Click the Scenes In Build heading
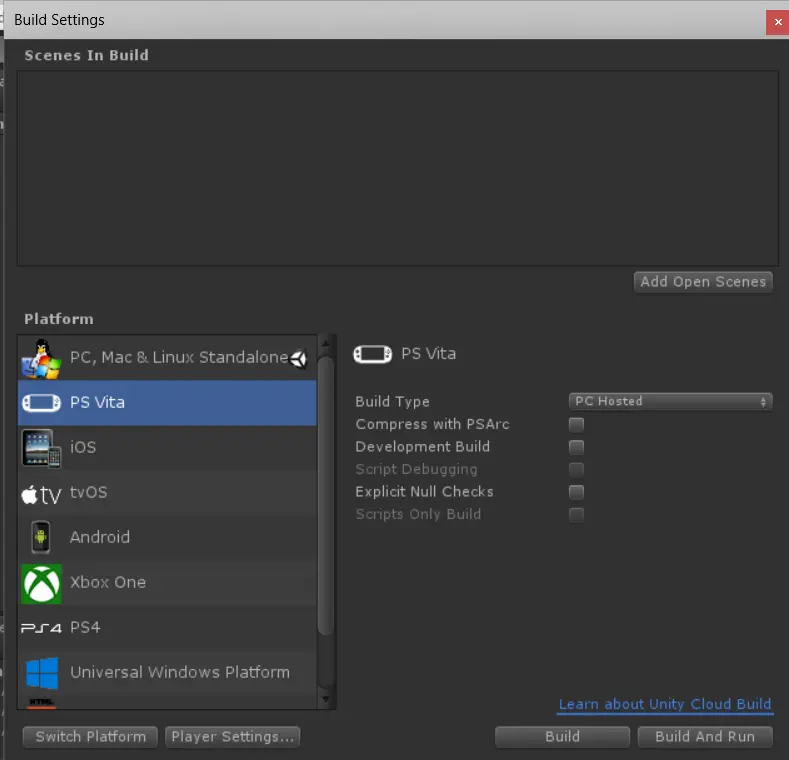 [x=87, y=55]
